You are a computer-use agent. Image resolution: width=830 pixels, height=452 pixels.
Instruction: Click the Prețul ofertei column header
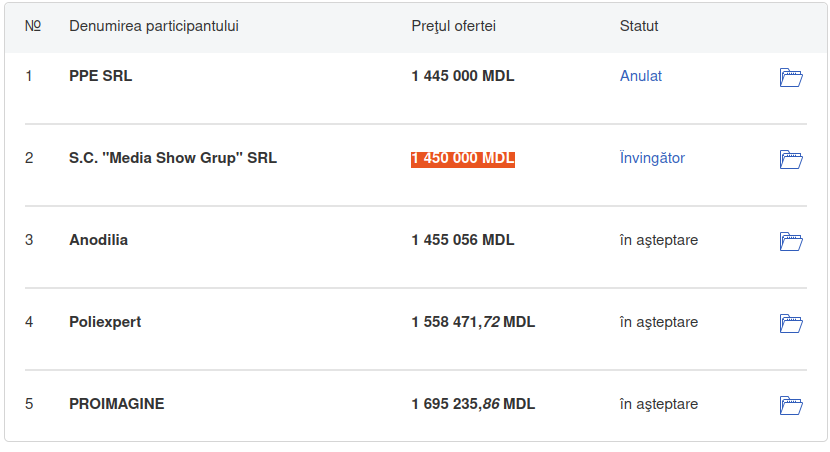[454, 26]
